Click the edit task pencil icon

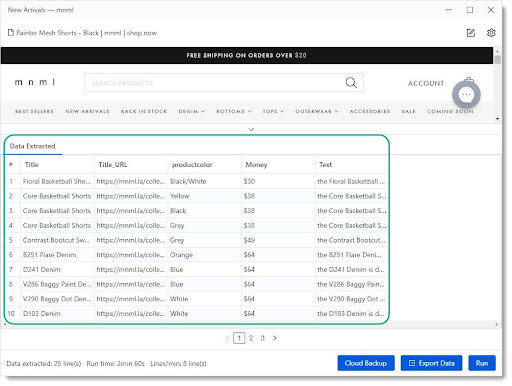(x=470, y=33)
